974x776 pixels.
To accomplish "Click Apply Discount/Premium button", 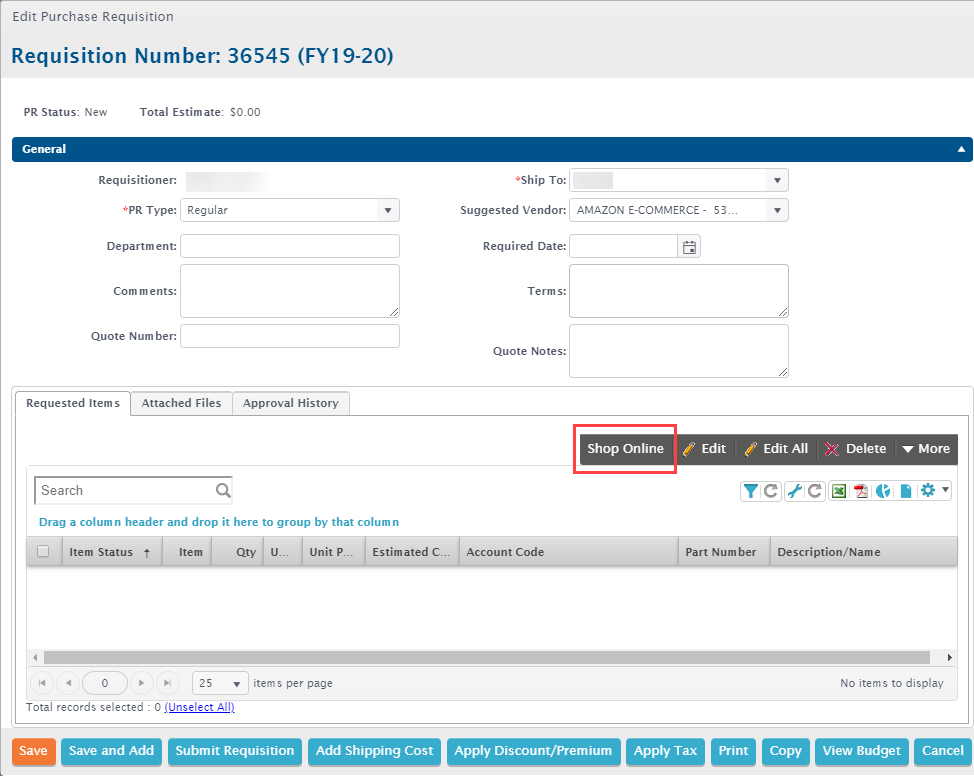I will pyautogui.click(x=533, y=751).
